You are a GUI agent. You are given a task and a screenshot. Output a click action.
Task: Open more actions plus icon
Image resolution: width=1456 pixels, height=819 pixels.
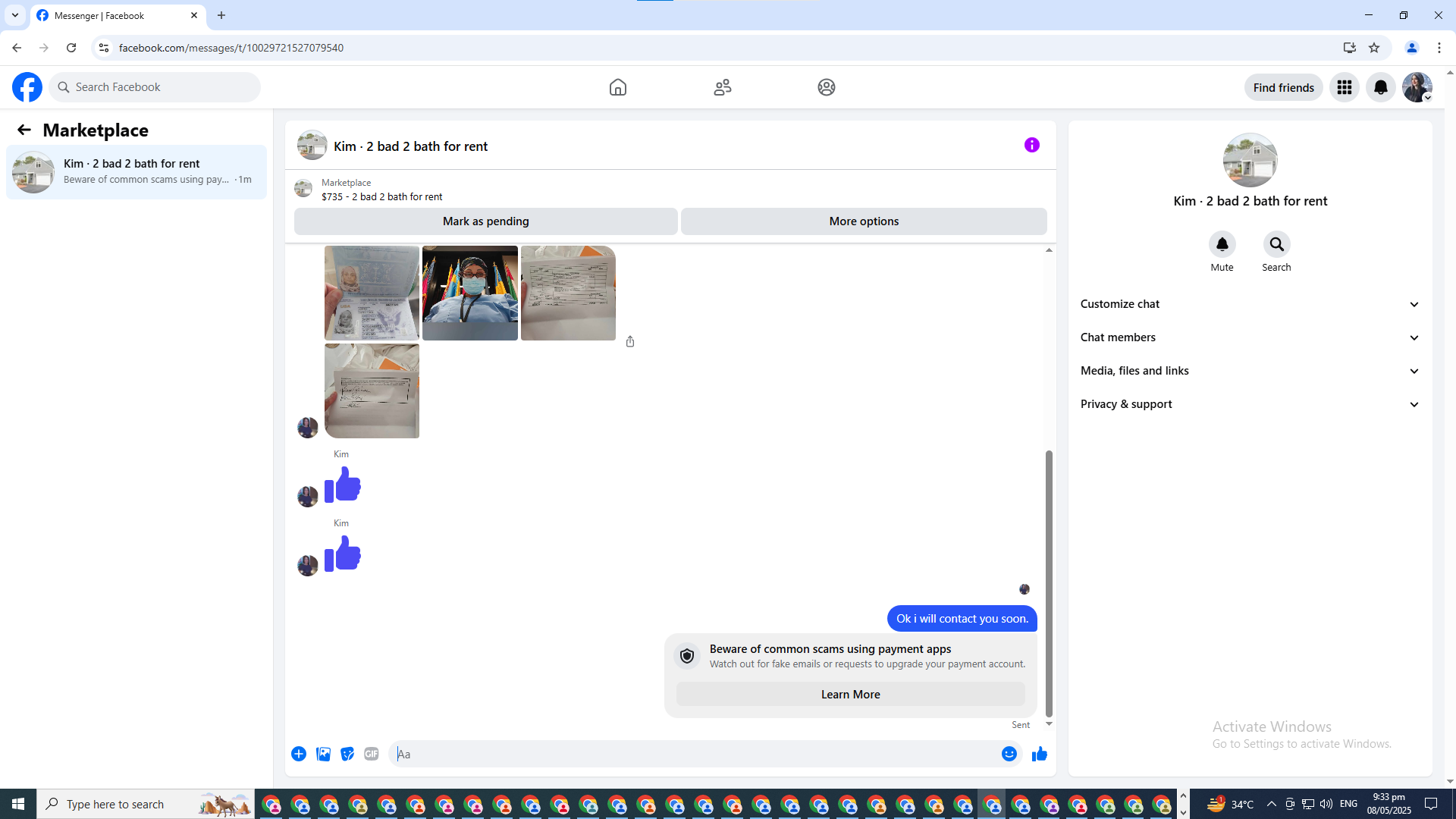[x=299, y=754]
